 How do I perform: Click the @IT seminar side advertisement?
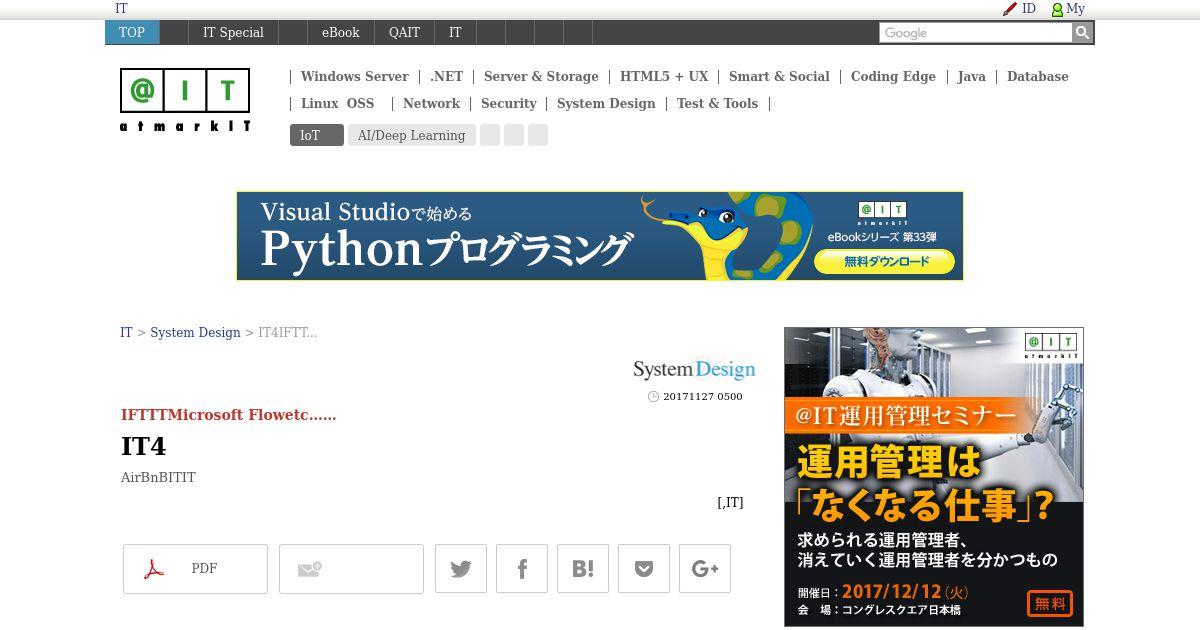click(934, 477)
